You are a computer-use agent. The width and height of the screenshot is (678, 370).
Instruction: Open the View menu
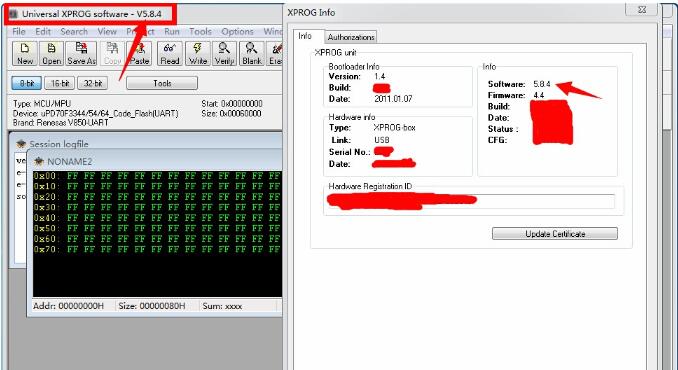107,32
